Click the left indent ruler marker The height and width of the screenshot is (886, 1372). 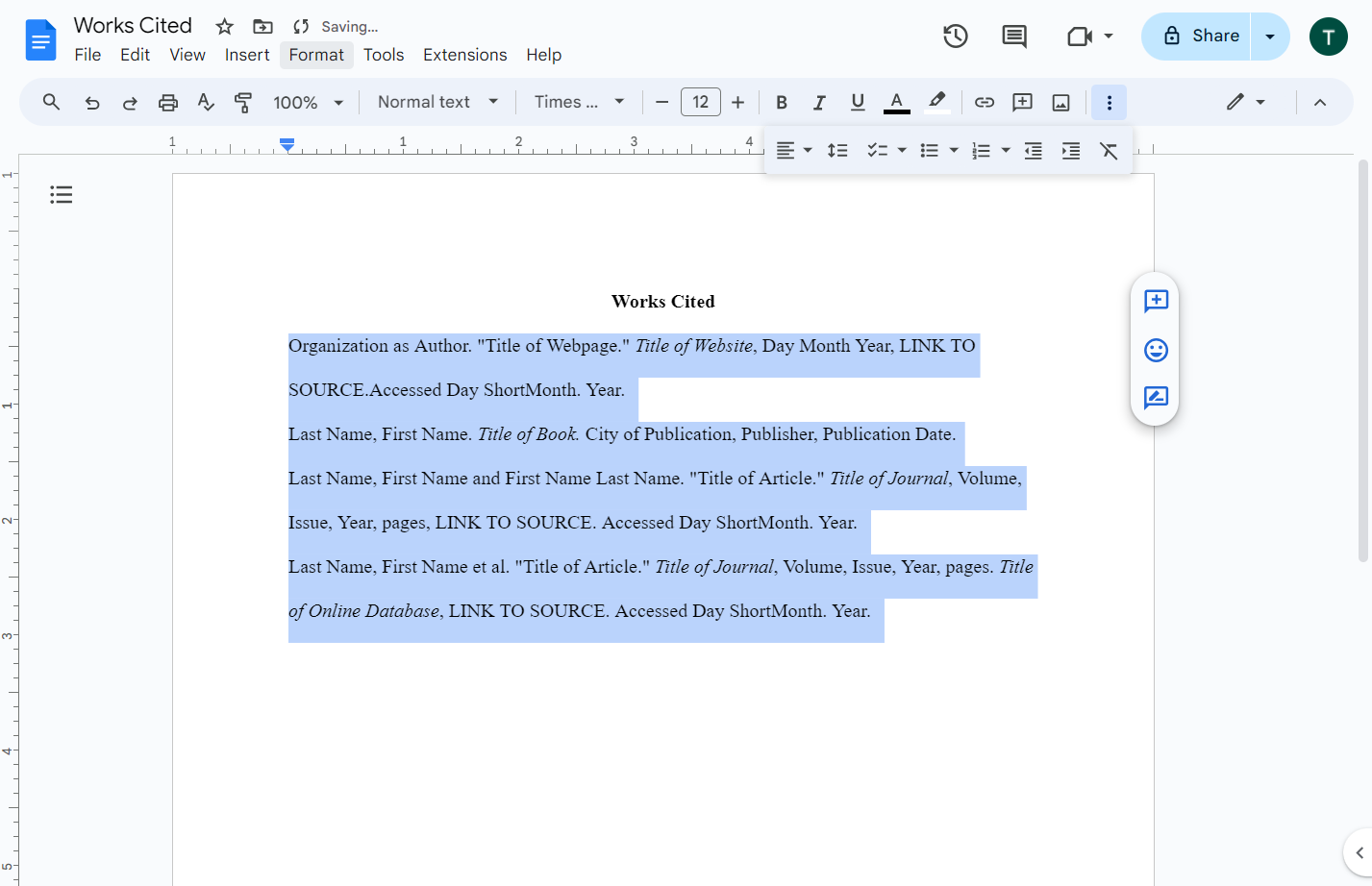(x=287, y=145)
